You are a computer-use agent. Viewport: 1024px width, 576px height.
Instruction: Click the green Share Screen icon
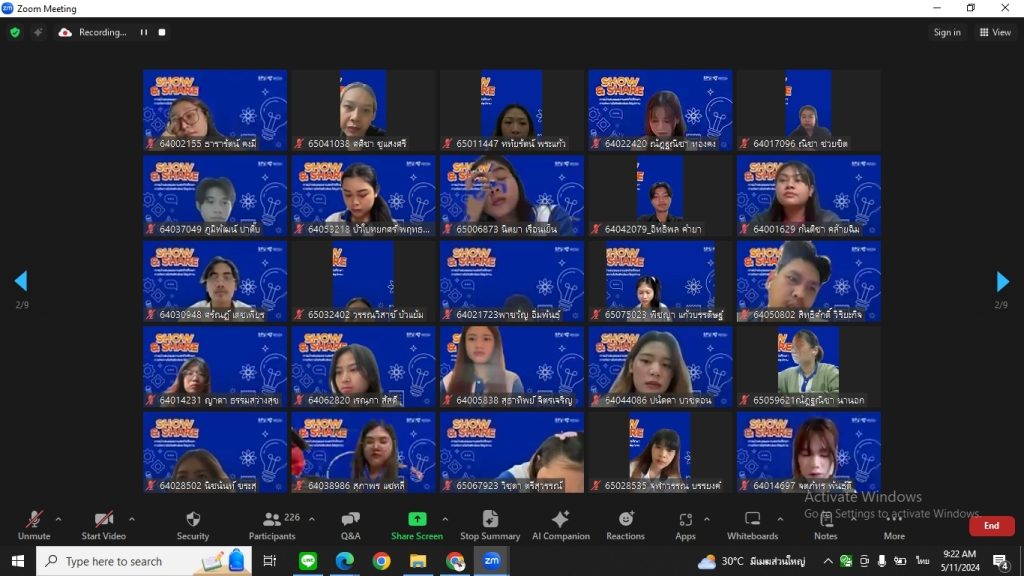[x=417, y=519]
